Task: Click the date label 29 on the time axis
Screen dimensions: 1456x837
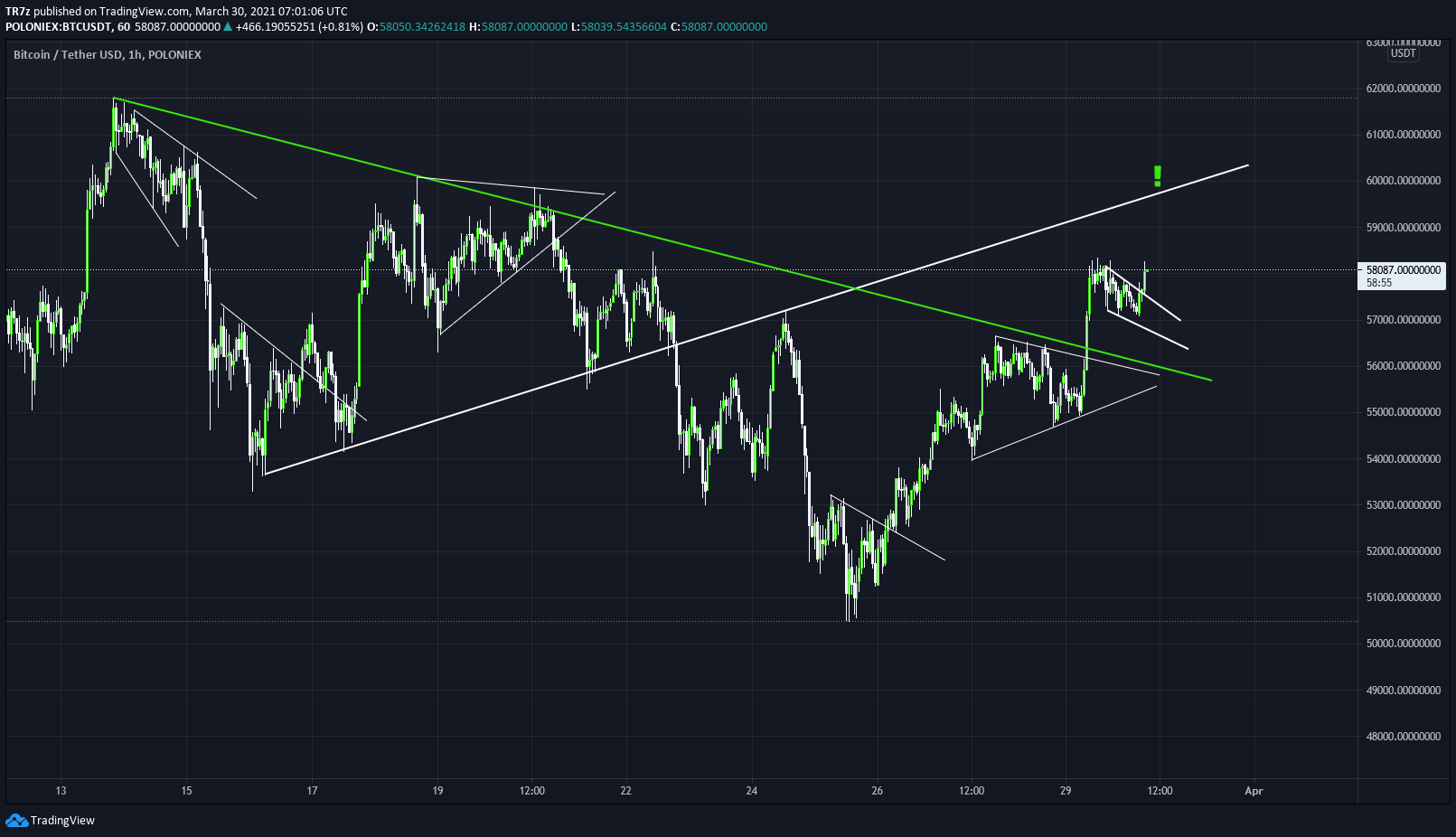Action: (1066, 791)
